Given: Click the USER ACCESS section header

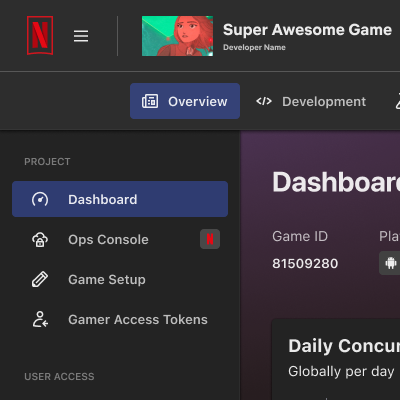Looking at the screenshot, I should tap(59, 377).
